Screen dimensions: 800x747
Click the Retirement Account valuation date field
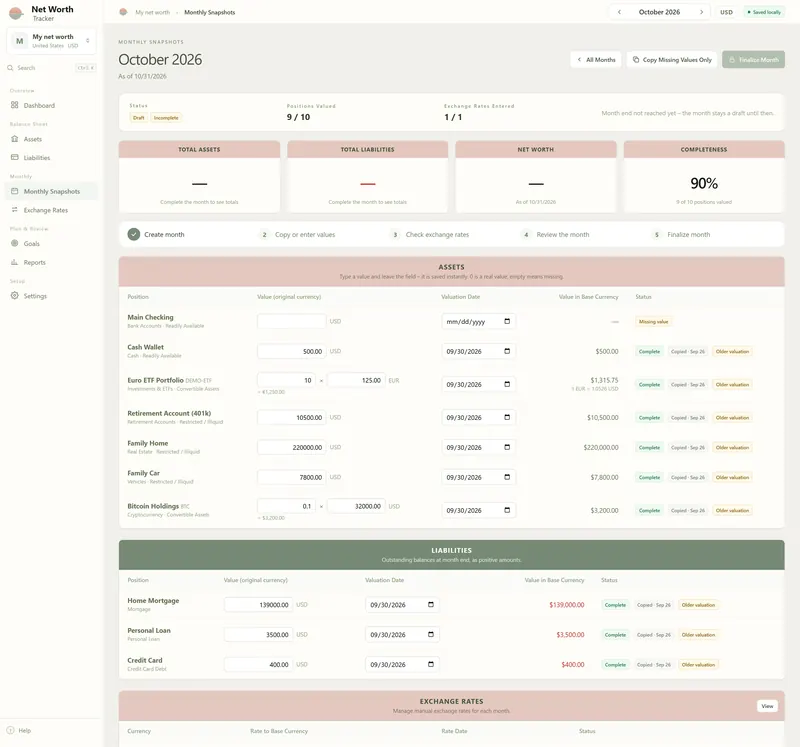pos(479,417)
